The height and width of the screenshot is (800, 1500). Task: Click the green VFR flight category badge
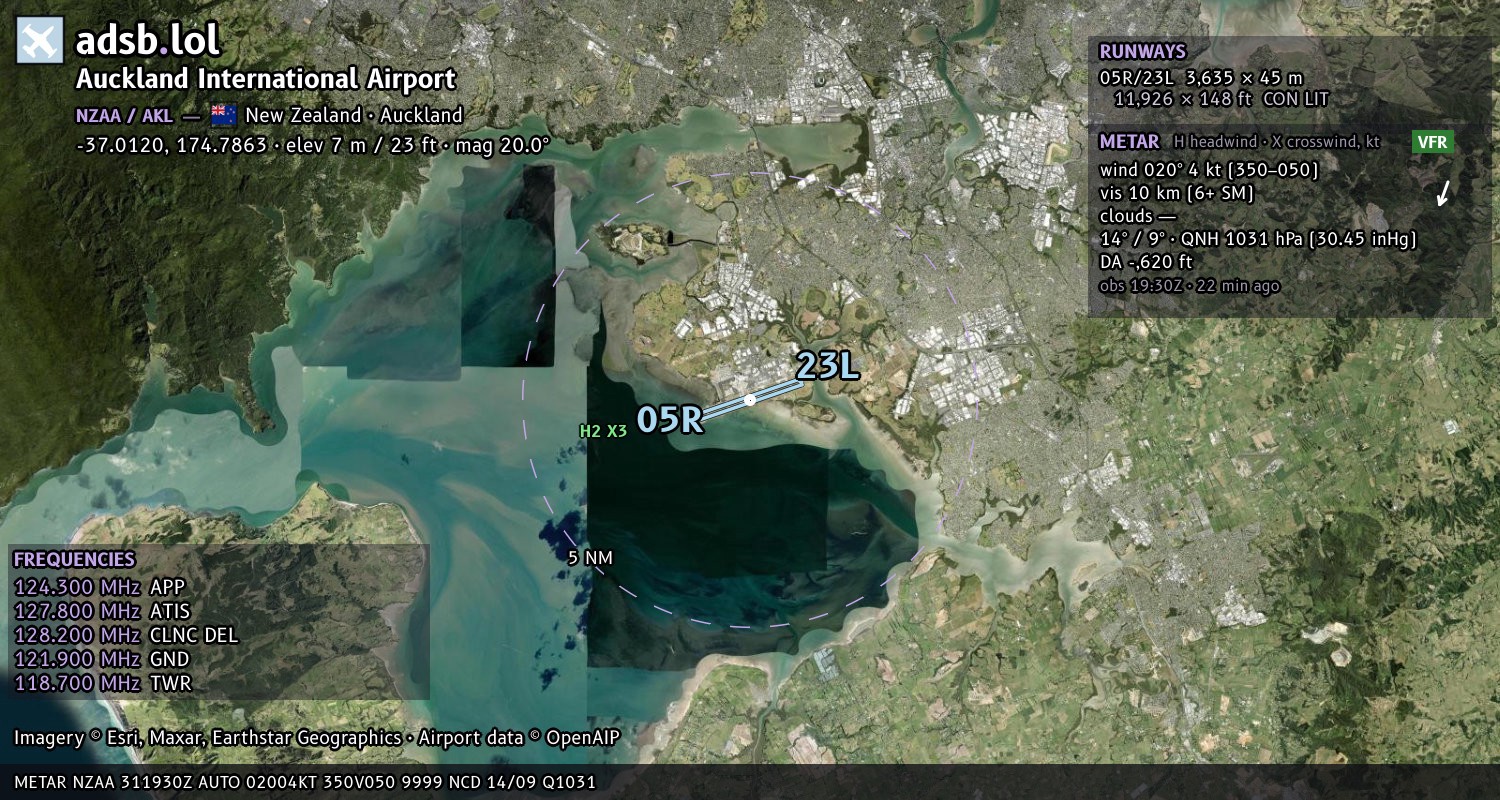coord(1432,142)
